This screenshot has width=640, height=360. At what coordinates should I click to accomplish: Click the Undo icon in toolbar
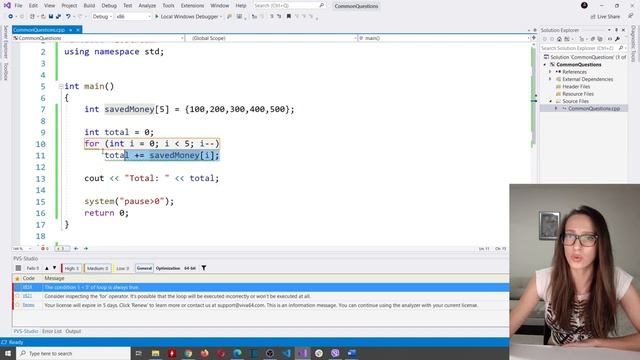(x=68, y=17)
